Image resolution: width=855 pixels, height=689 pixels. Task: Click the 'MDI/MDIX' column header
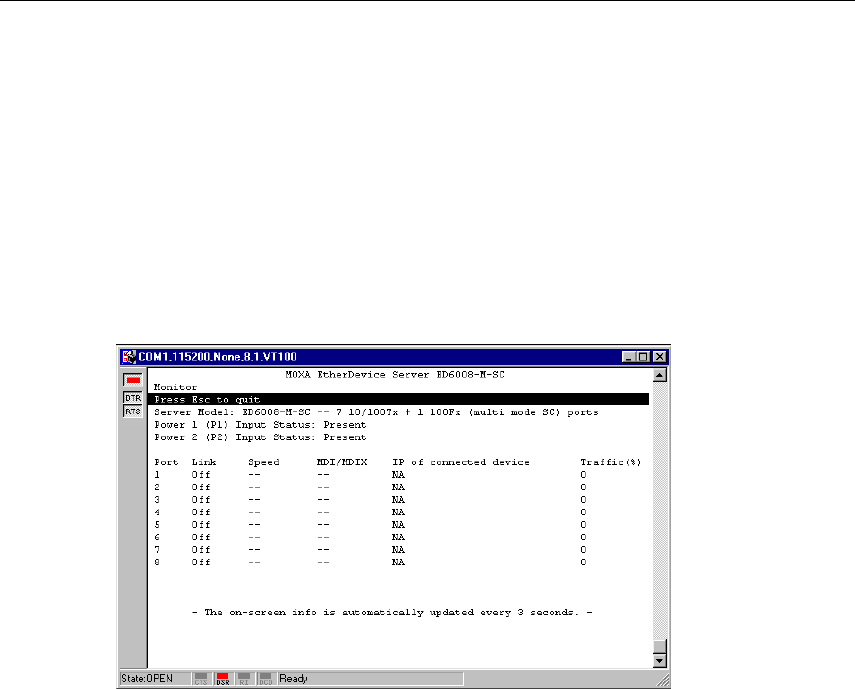(342, 462)
